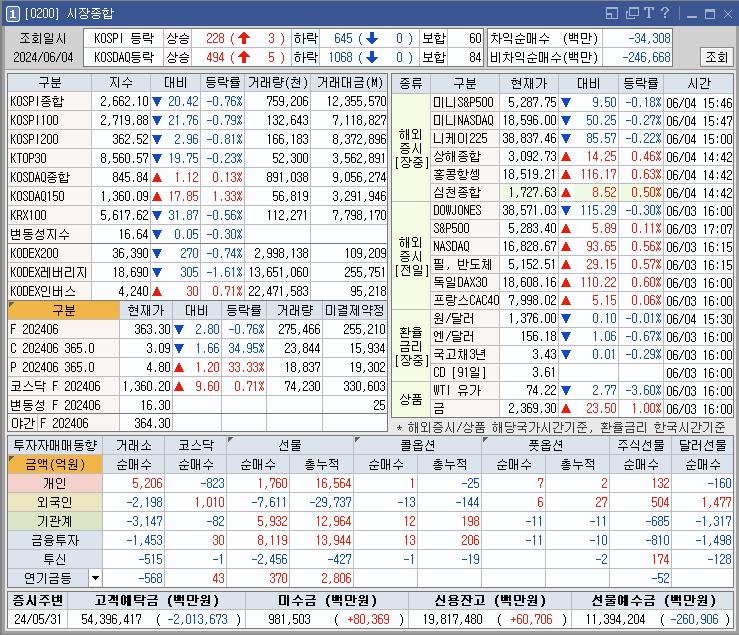The image size is (739, 635).
Task: Select the KTOP30 row label
Action: [x=49, y=158]
